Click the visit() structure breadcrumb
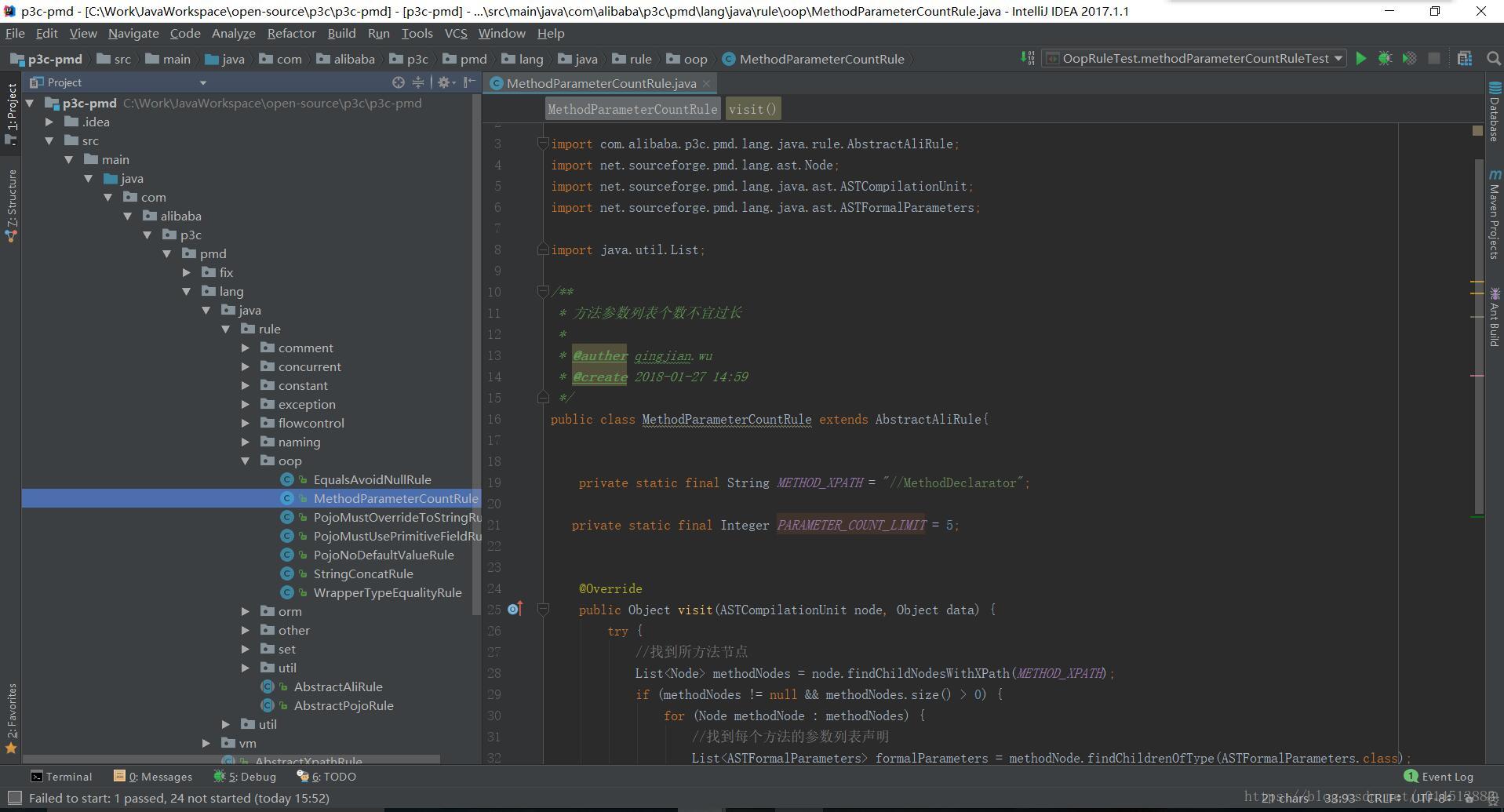The width and height of the screenshot is (1504, 812). (x=752, y=109)
